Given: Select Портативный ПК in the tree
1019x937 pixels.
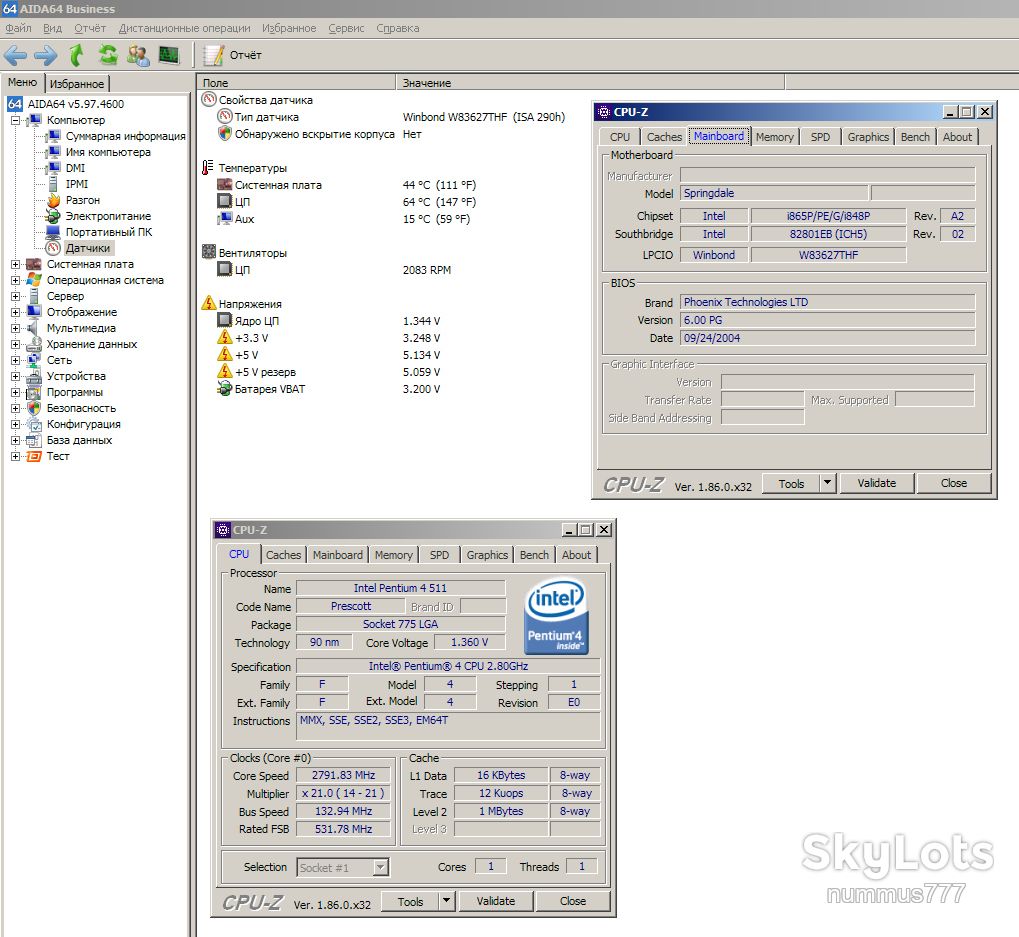Looking at the screenshot, I should (x=109, y=232).
